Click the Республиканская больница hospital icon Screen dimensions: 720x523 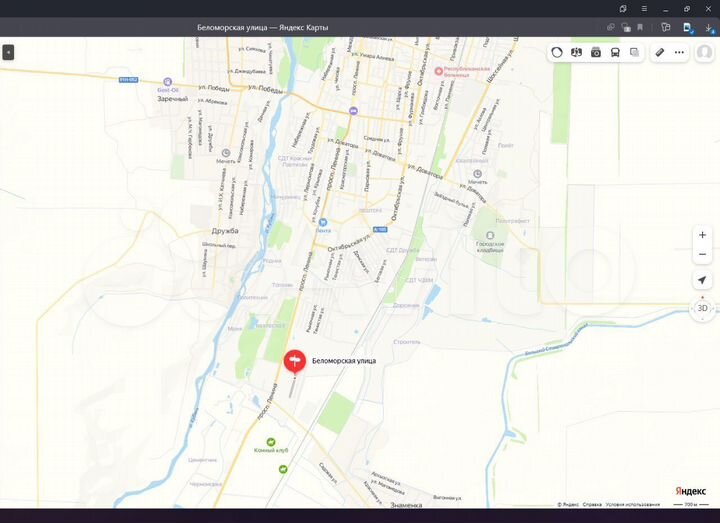tap(439, 71)
